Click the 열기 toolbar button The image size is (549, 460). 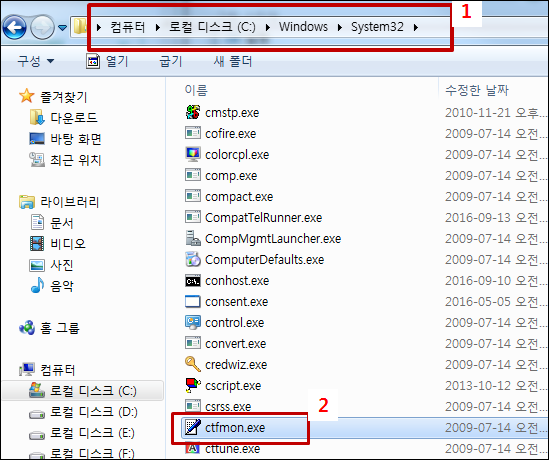click(107, 62)
